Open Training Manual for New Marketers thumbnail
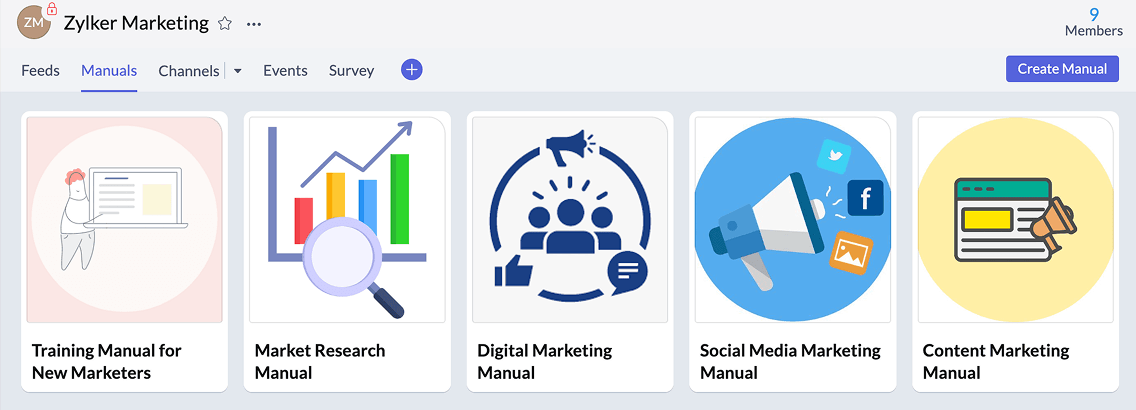This screenshot has height=410, width=1136. point(124,220)
